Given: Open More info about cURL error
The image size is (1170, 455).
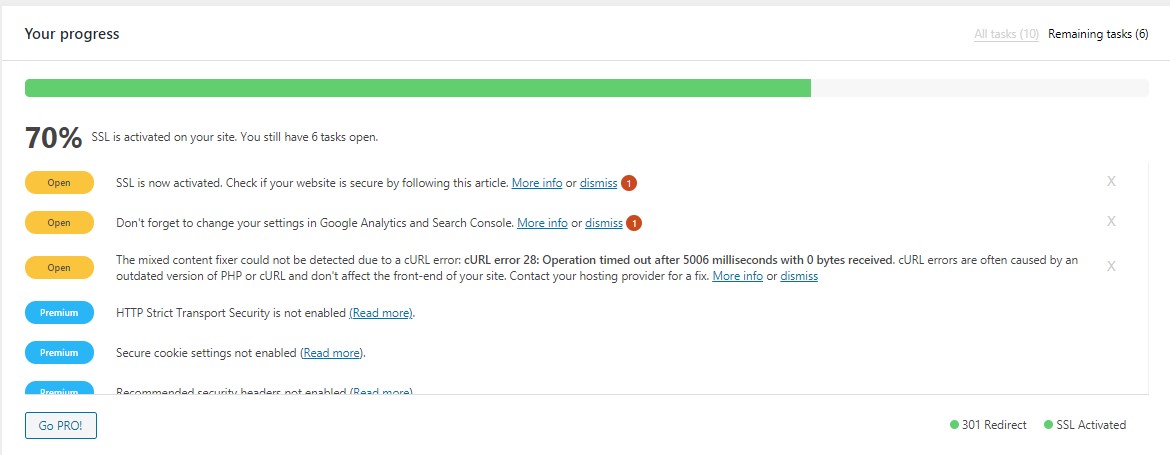Looking at the screenshot, I should (737, 276).
